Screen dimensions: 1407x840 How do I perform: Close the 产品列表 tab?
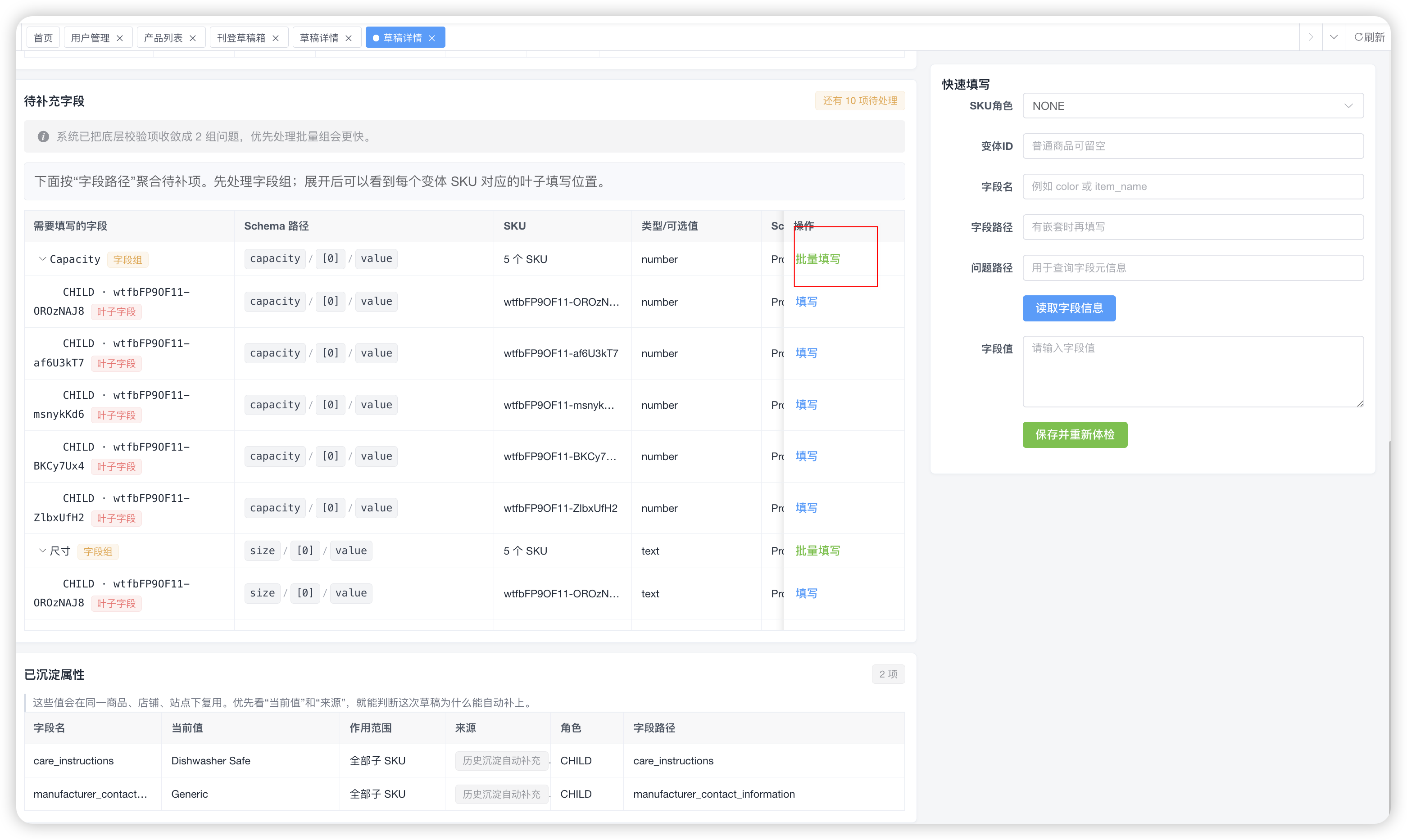(x=192, y=38)
